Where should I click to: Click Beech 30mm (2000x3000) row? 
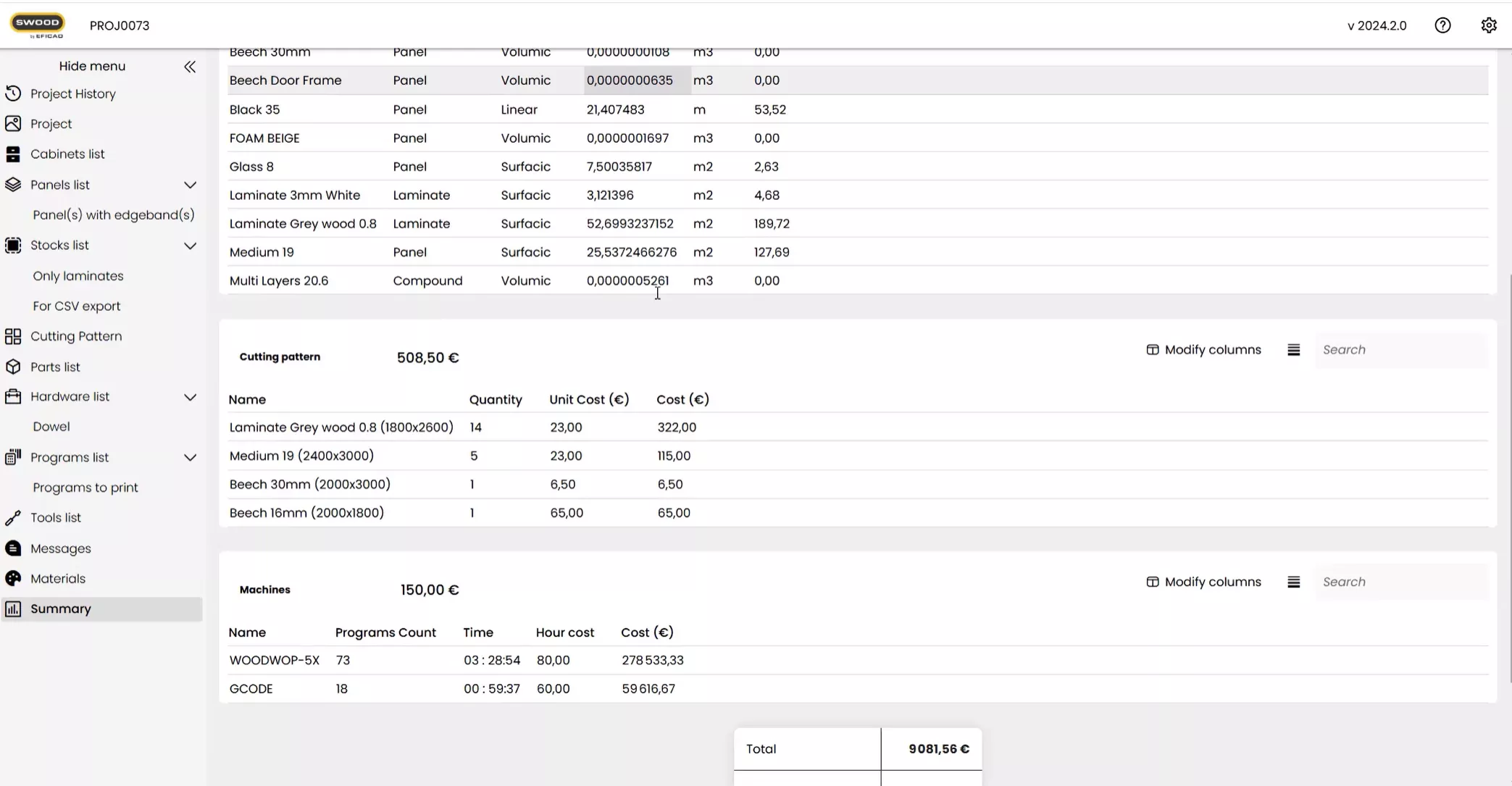pos(858,484)
